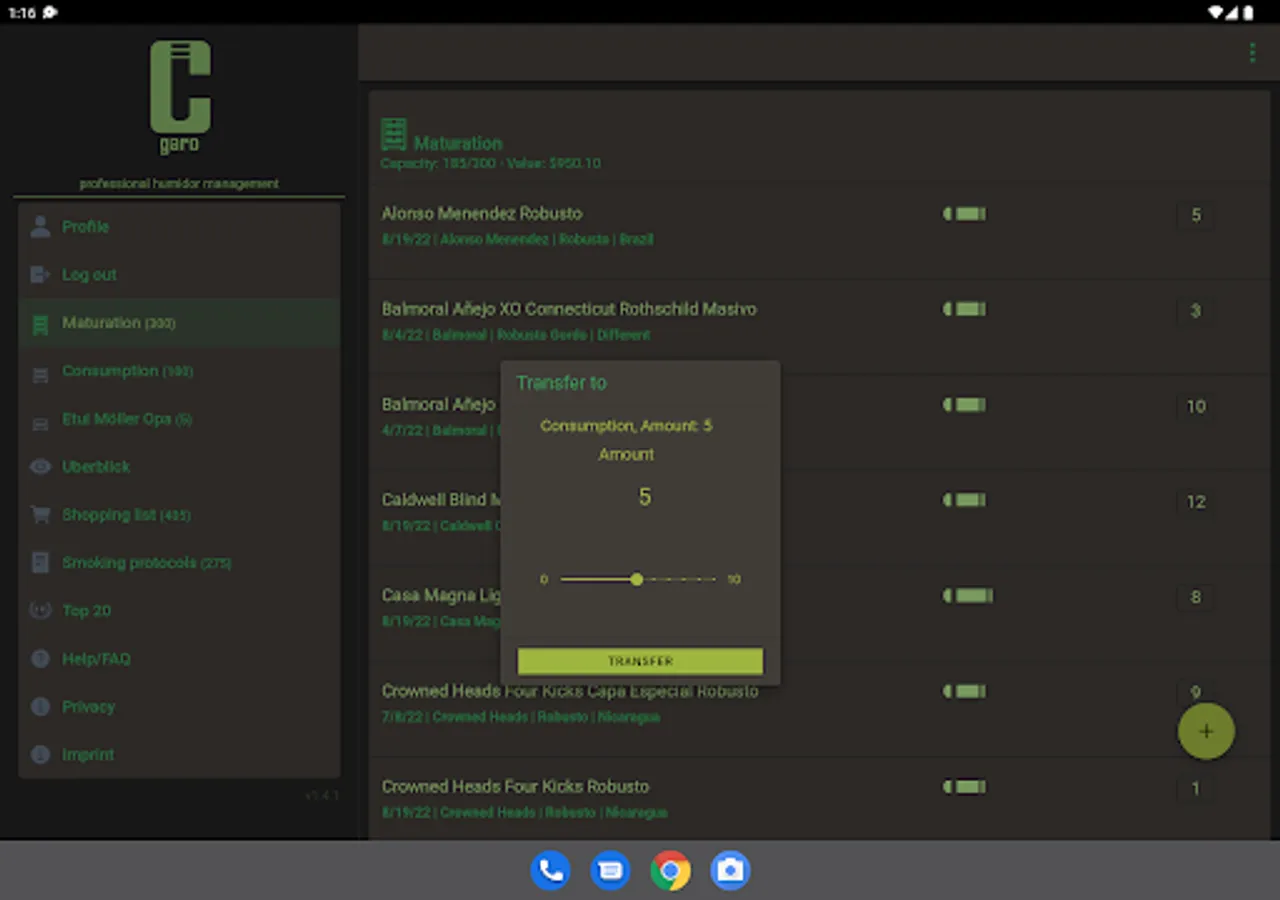The height and width of the screenshot is (900, 1280).
Task: Open Top 20 entry
Action: click(x=179, y=611)
